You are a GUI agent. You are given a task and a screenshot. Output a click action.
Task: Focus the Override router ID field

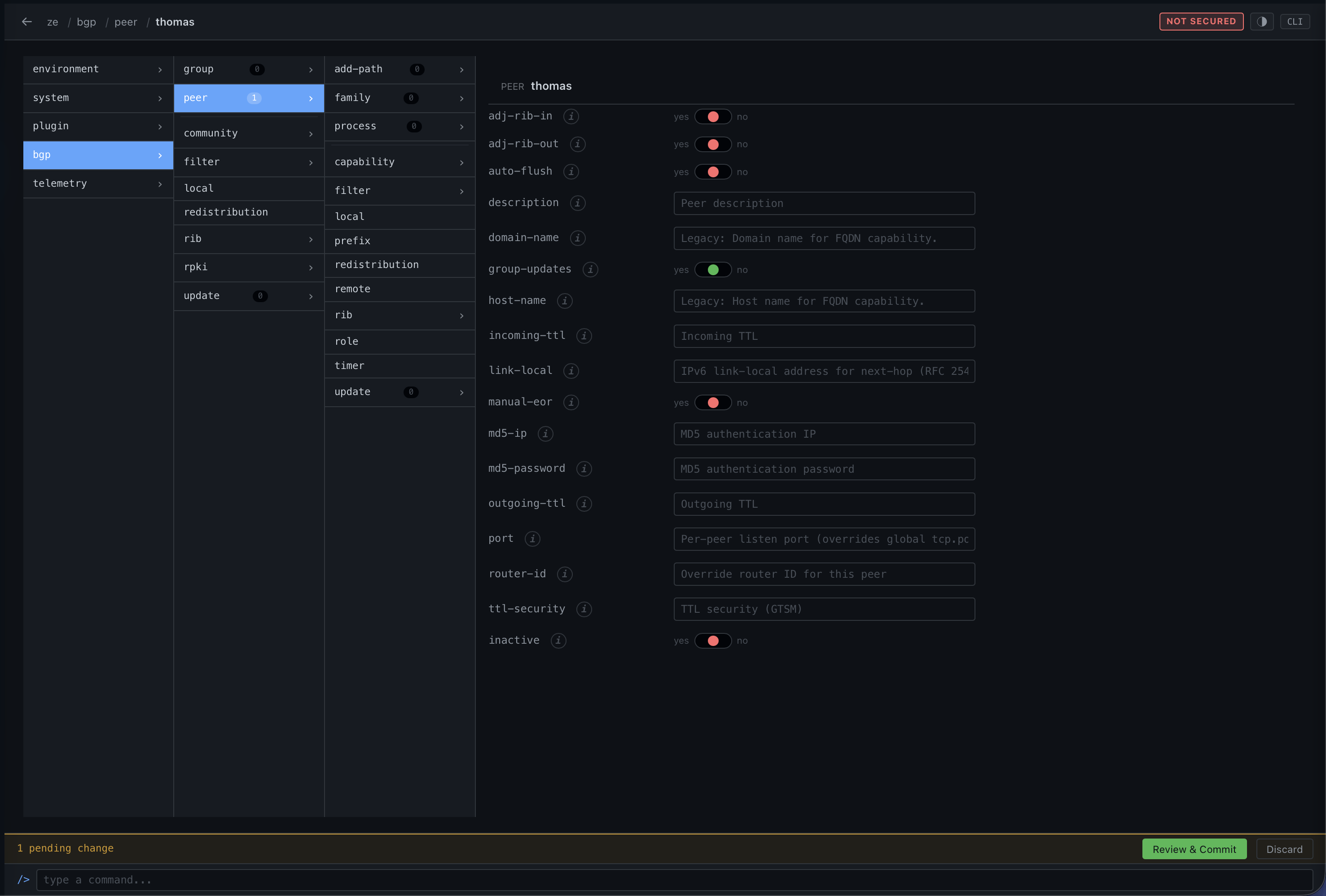click(824, 574)
